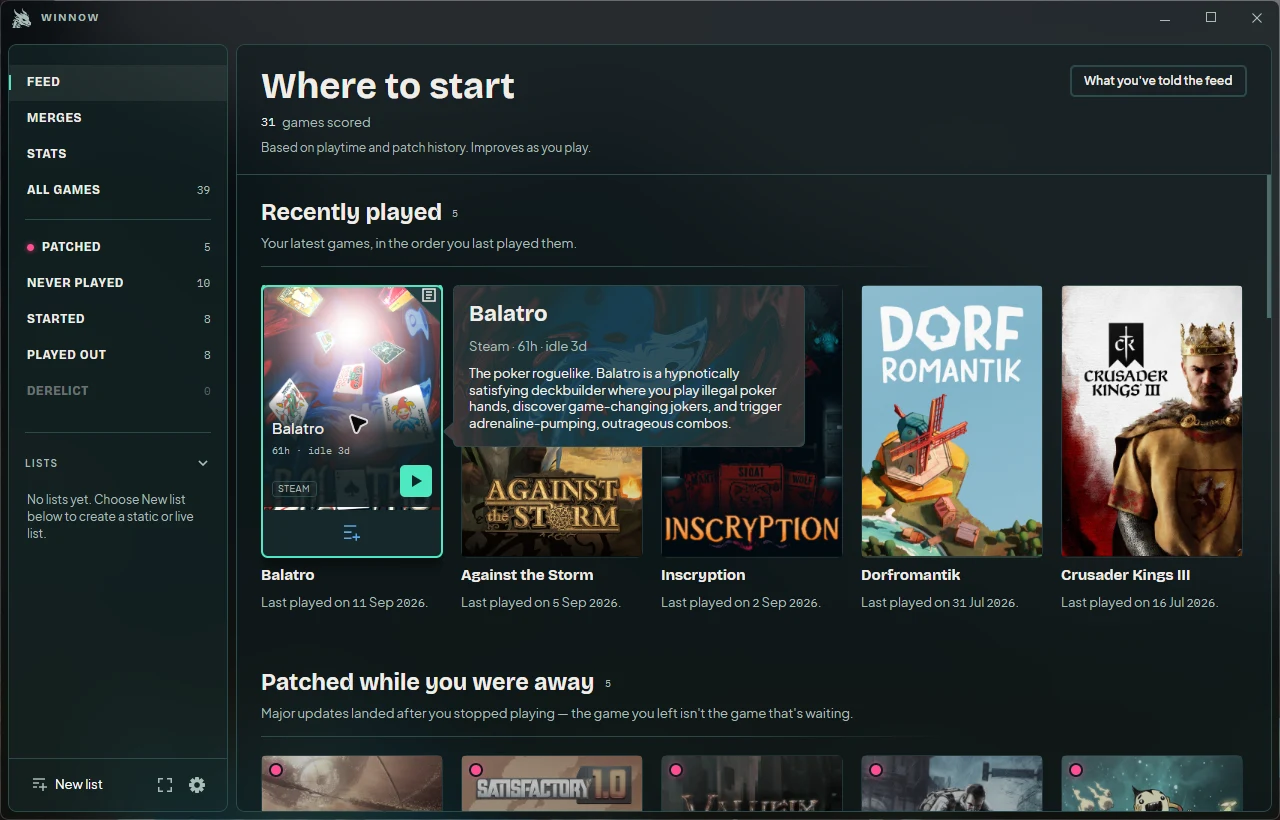The width and height of the screenshot is (1280, 820).
Task: Open the Dorfromantik cover art
Action: (952, 421)
